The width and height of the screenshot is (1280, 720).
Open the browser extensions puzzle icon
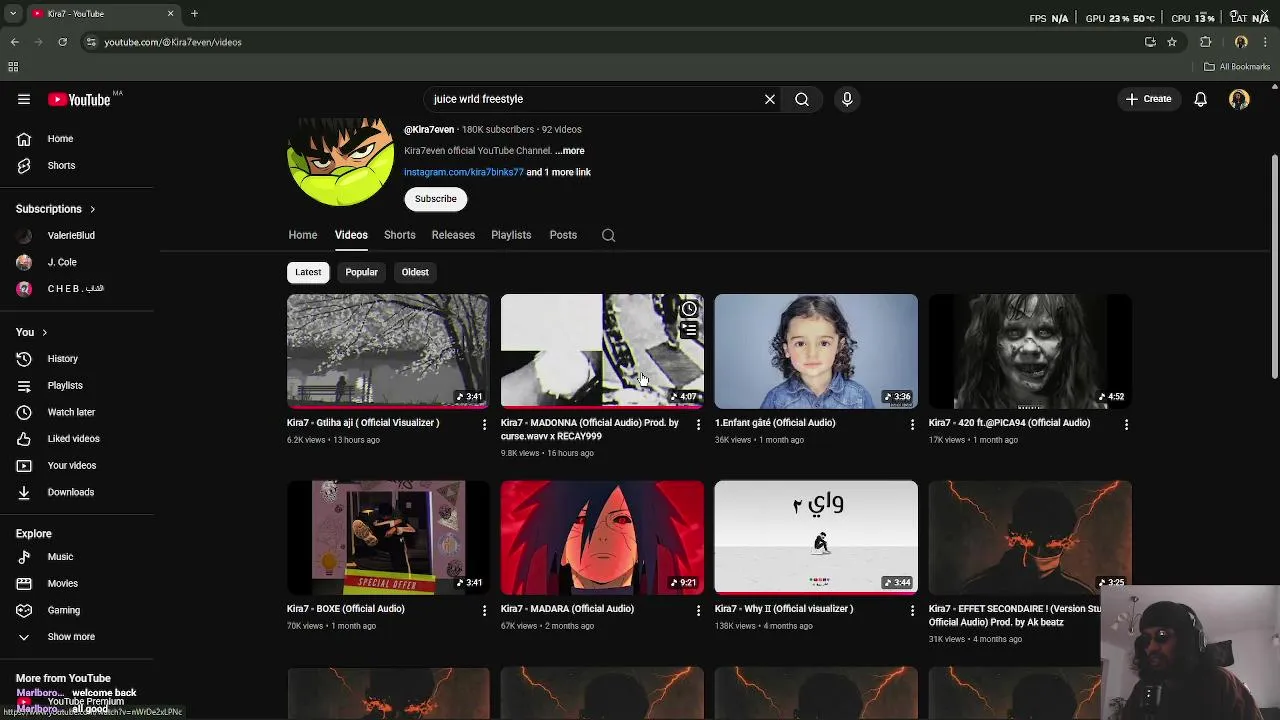tap(1206, 42)
